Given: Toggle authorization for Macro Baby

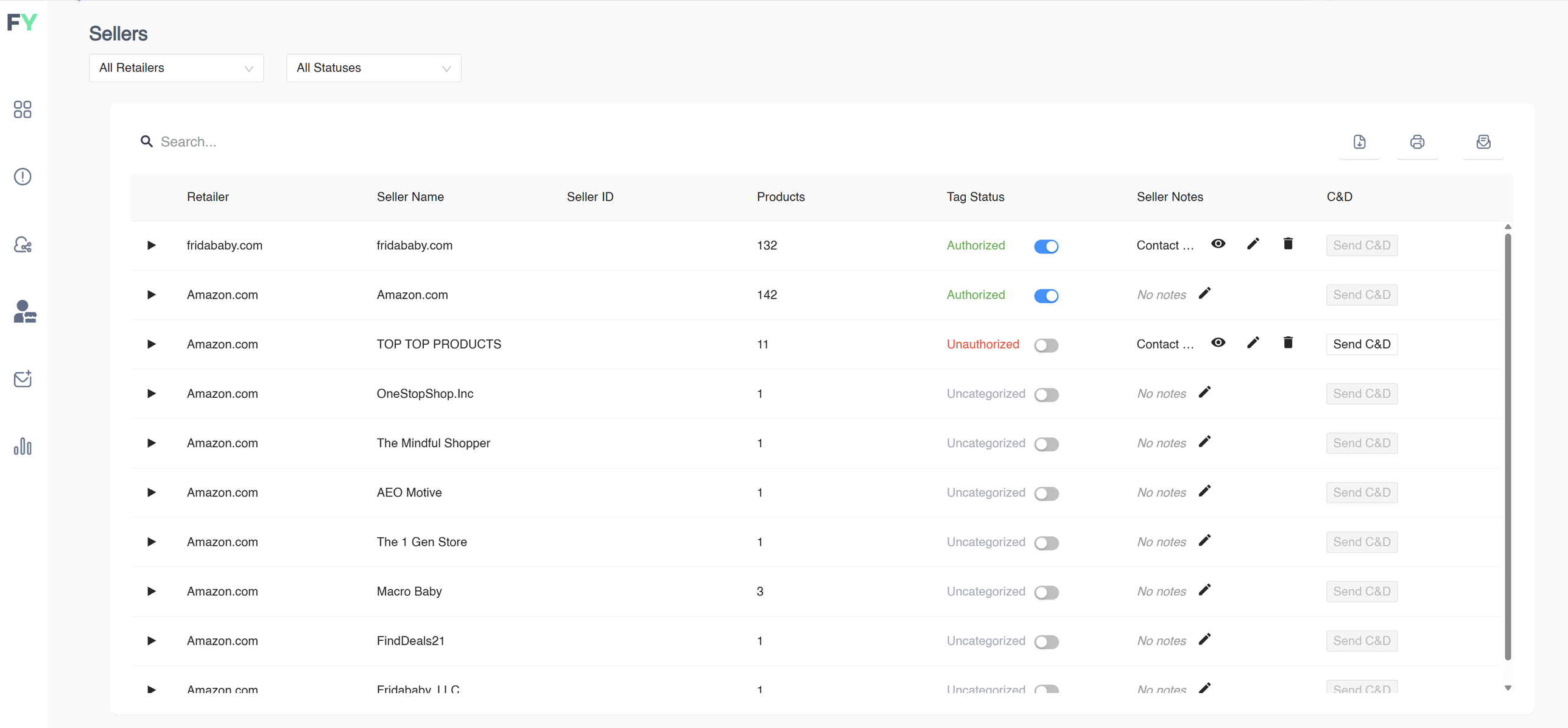Looking at the screenshot, I should click(1046, 592).
